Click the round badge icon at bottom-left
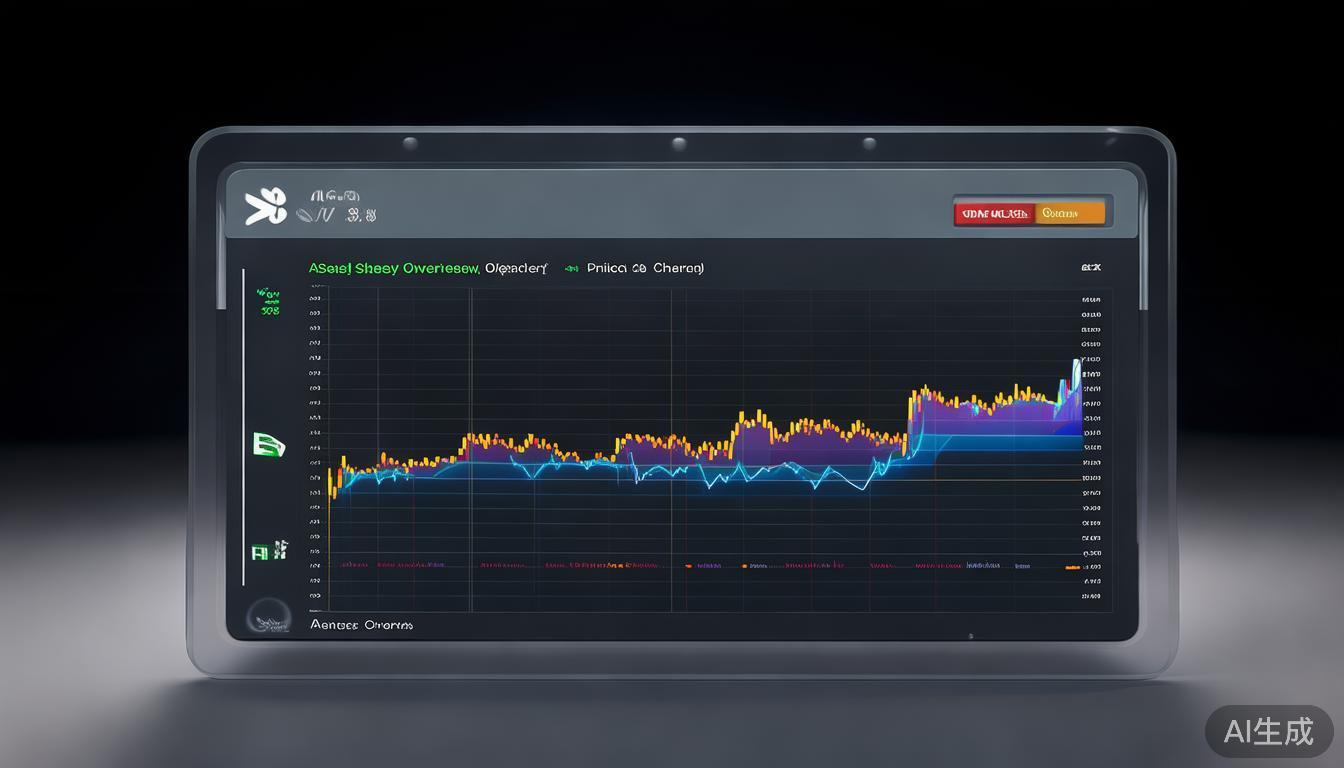Viewport: 1344px width, 768px height. click(268, 617)
